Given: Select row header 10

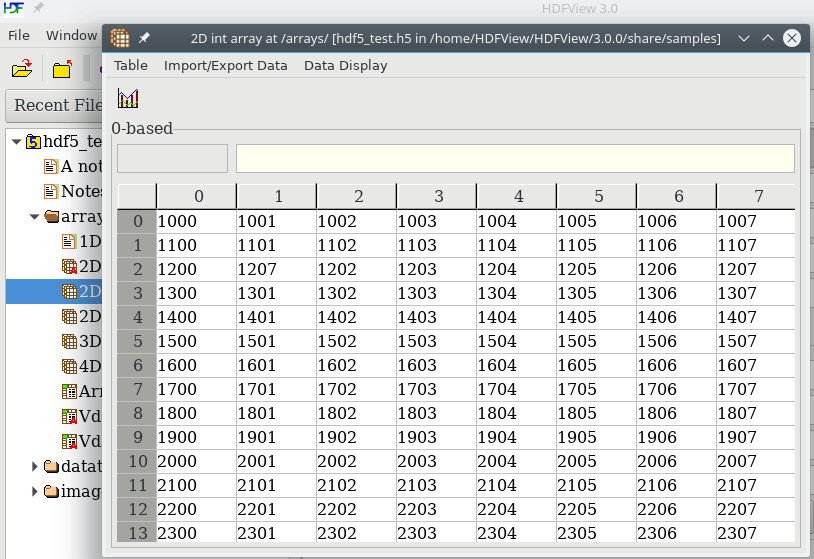Looking at the screenshot, I should click(137, 461).
